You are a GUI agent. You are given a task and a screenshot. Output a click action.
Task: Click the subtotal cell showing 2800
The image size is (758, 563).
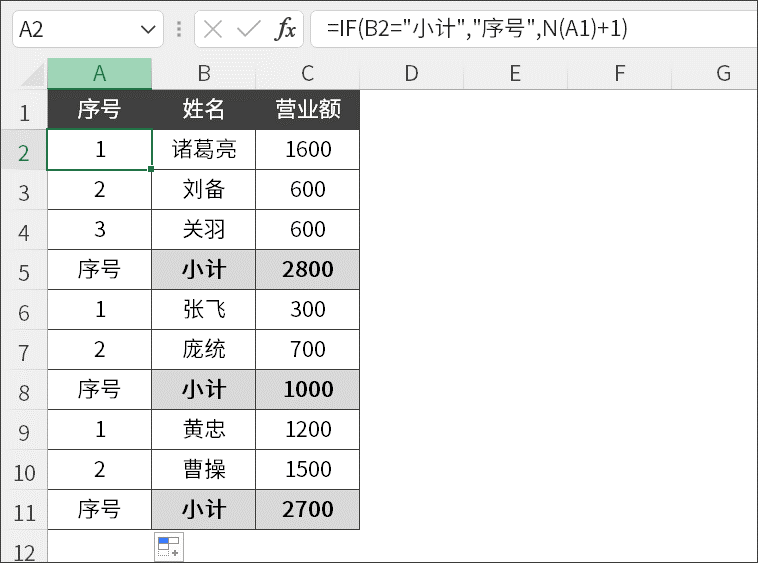click(307, 270)
